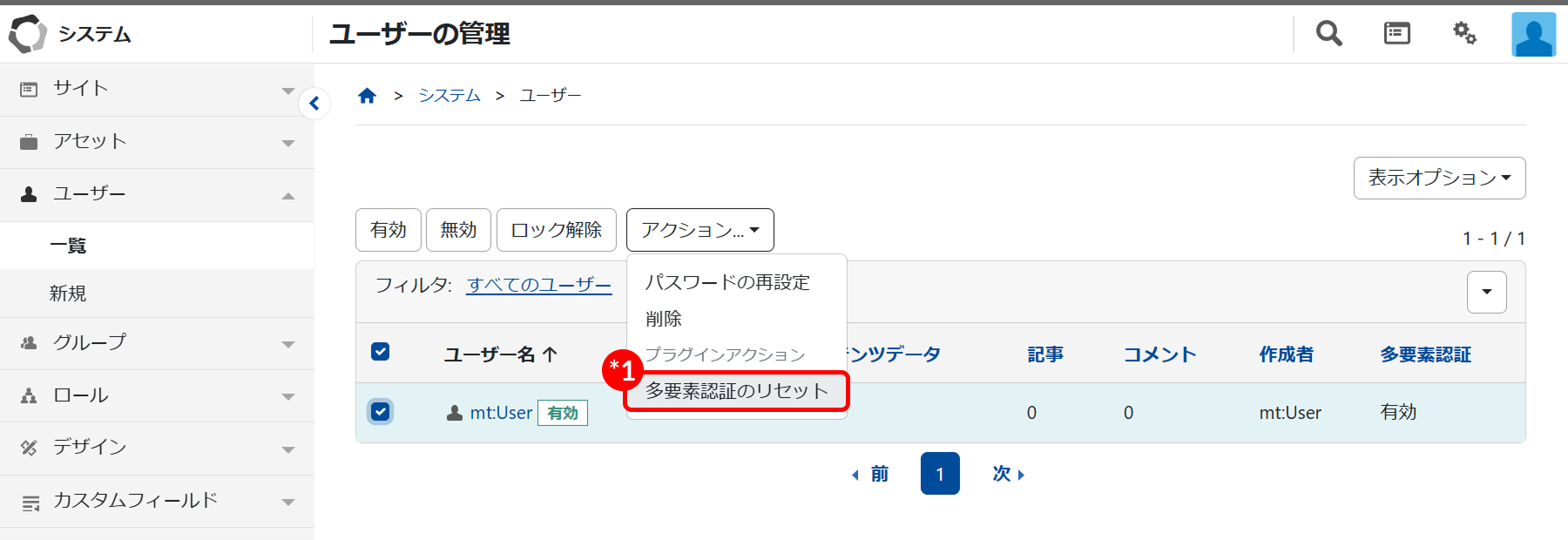Collapse sidebar with the left chevron button
Screen dimensions: 1568x540
[x=314, y=105]
